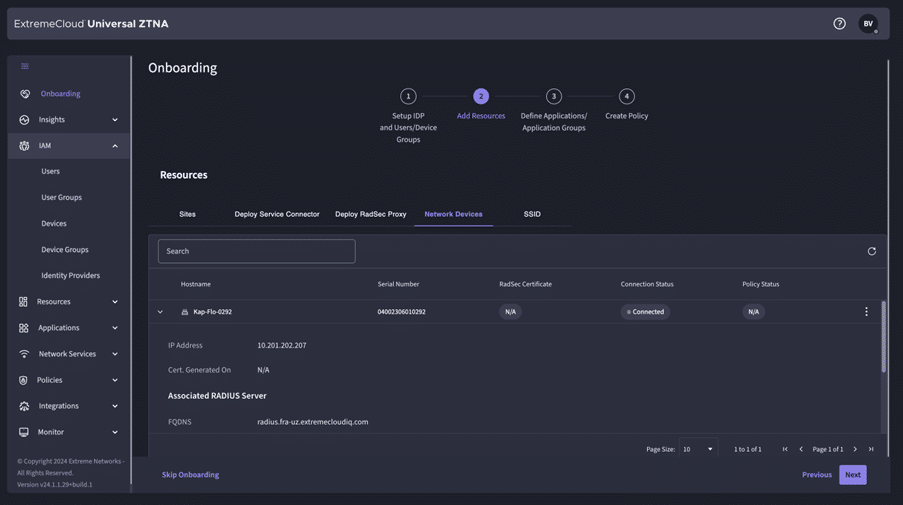Go to the first page of results
Viewport: 903px width, 505px height.
(x=785, y=449)
